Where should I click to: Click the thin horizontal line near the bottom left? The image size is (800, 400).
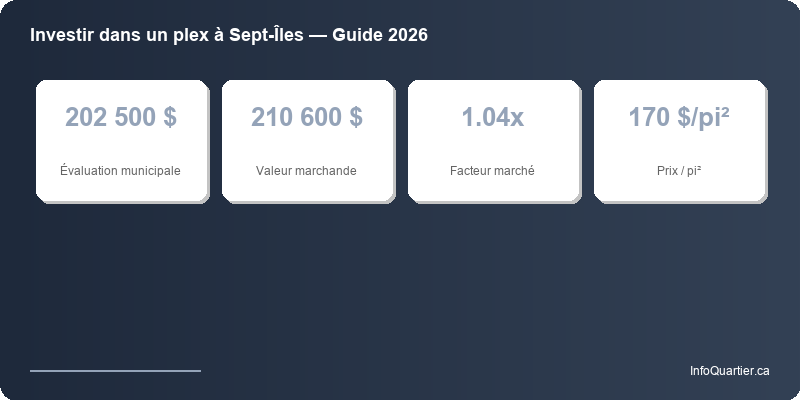(x=115, y=370)
